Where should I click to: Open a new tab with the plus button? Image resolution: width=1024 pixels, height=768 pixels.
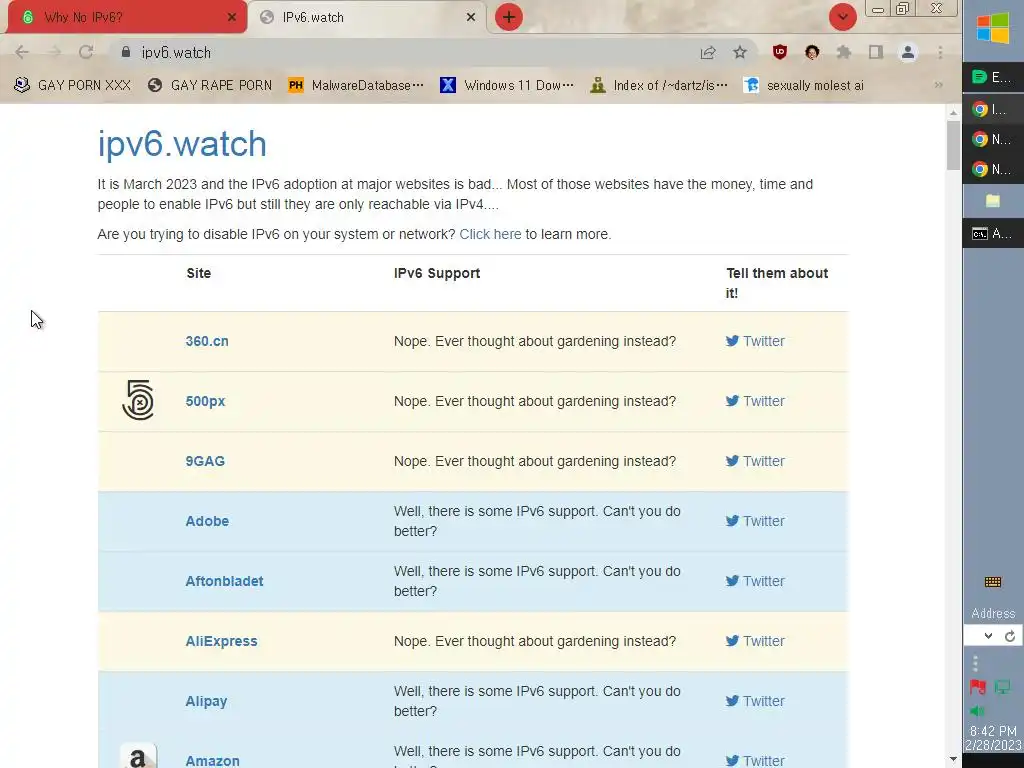(509, 17)
